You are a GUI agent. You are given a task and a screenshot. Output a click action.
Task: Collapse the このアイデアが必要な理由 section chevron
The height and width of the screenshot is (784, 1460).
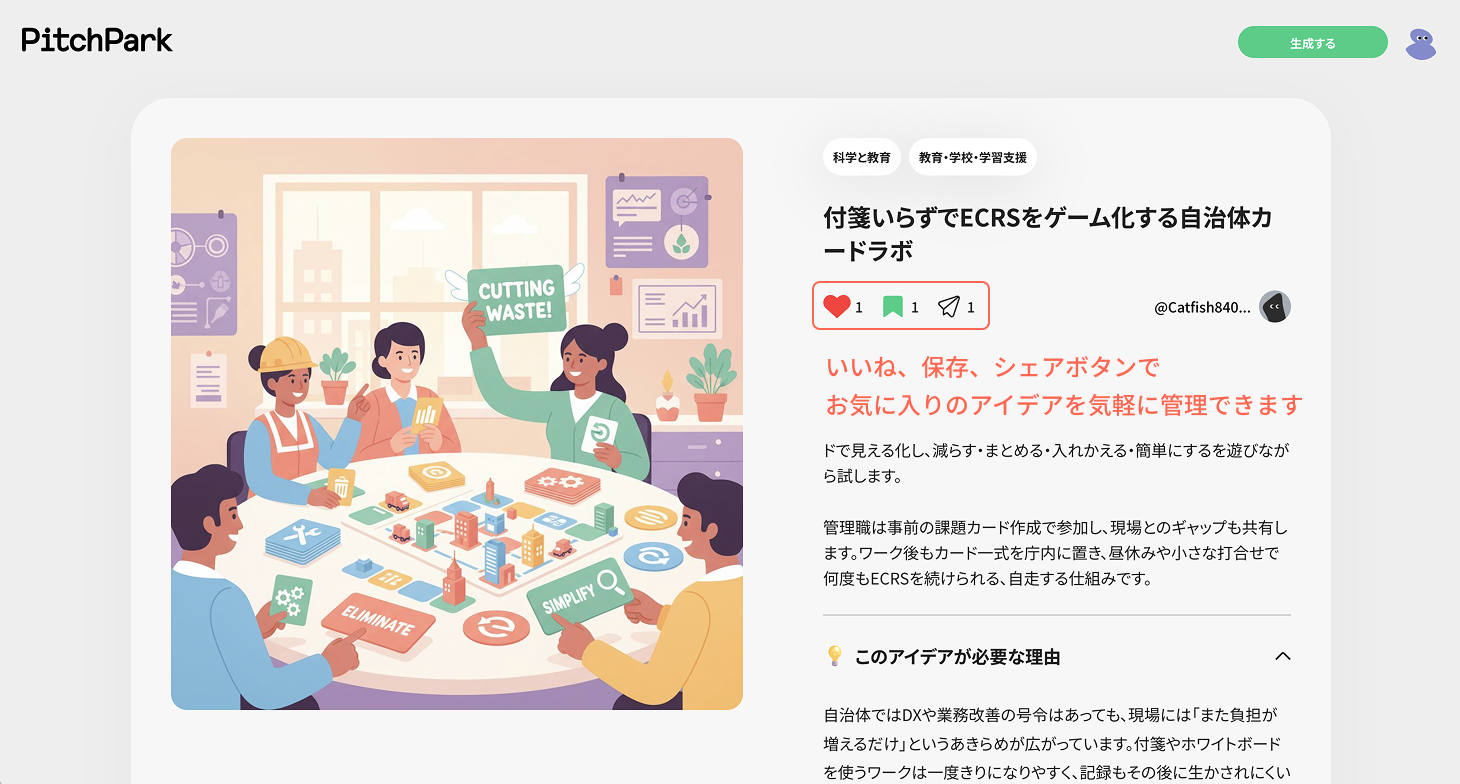(x=1283, y=657)
